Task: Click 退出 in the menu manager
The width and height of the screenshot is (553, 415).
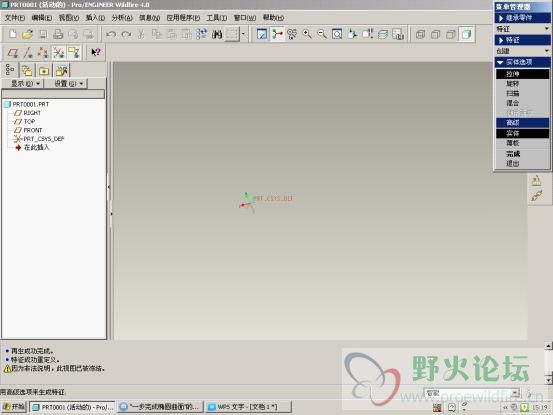Action: click(522, 164)
